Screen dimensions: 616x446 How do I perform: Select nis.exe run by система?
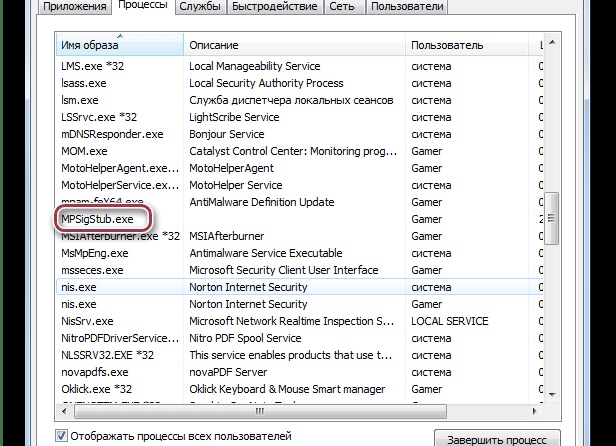tap(300, 287)
